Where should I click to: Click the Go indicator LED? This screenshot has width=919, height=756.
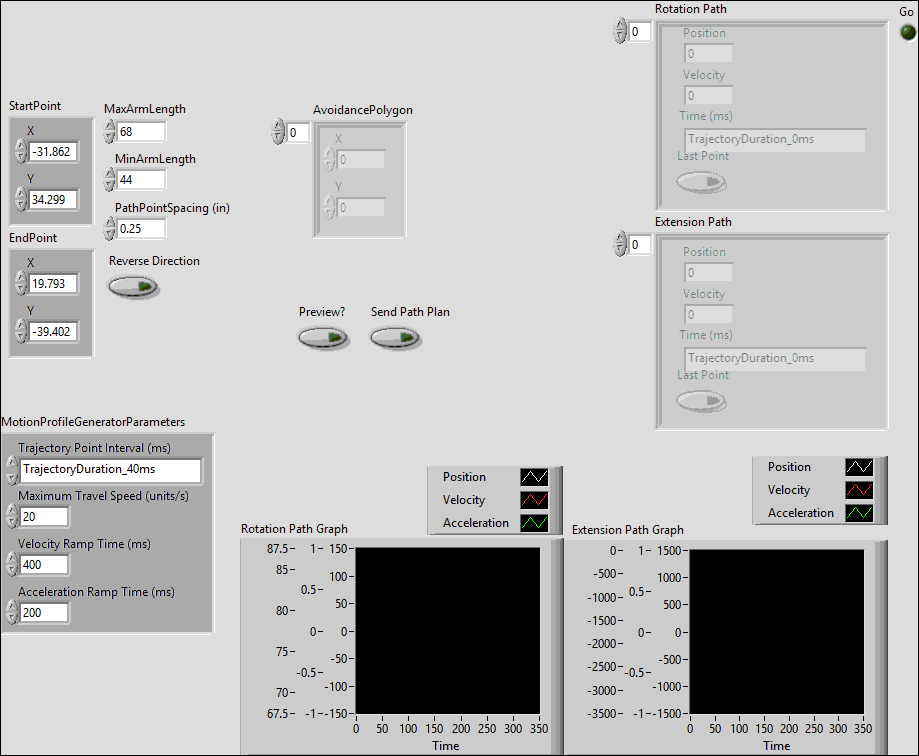(908, 32)
